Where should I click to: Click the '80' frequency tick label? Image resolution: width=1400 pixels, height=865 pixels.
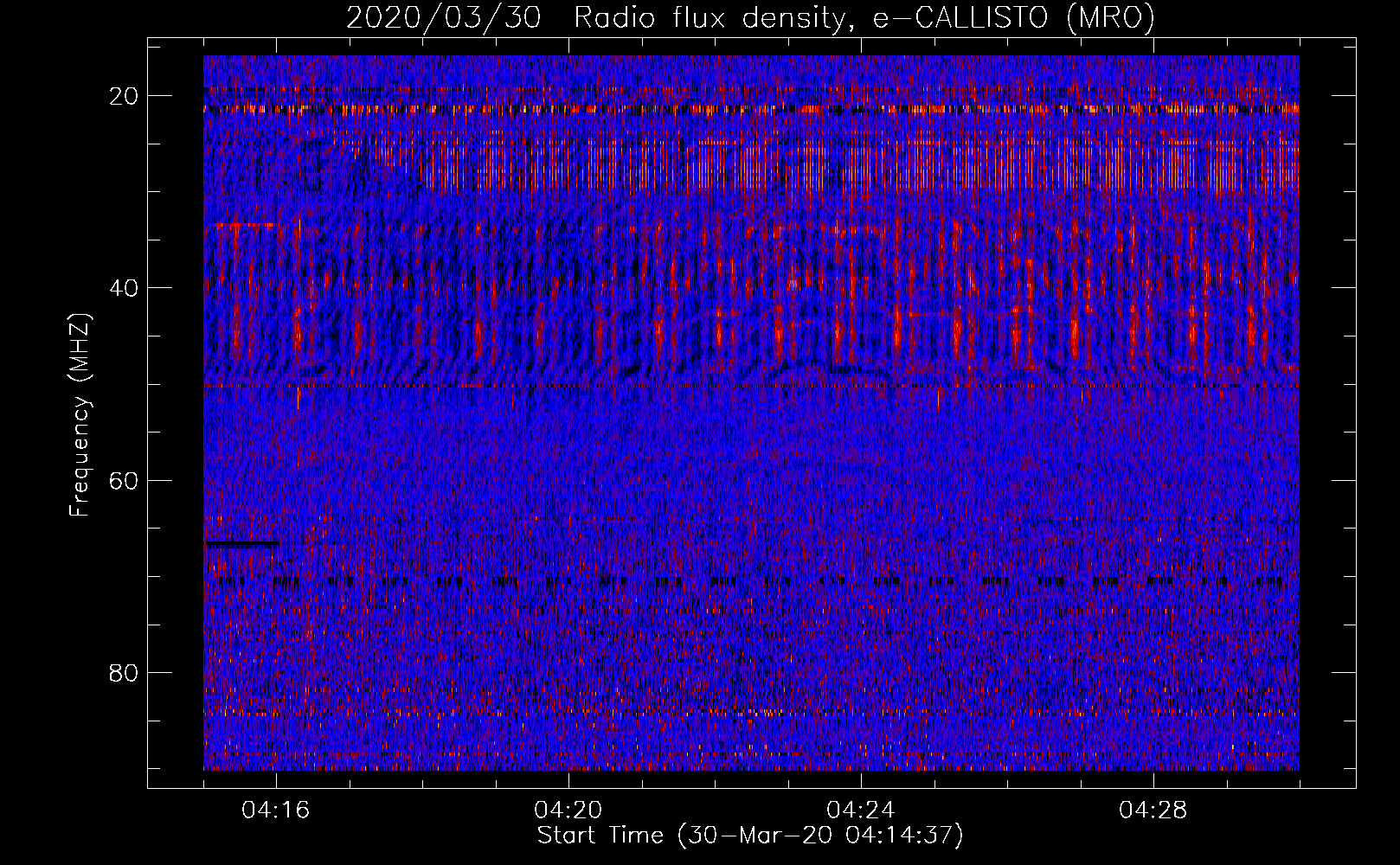click(x=125, y=672)
